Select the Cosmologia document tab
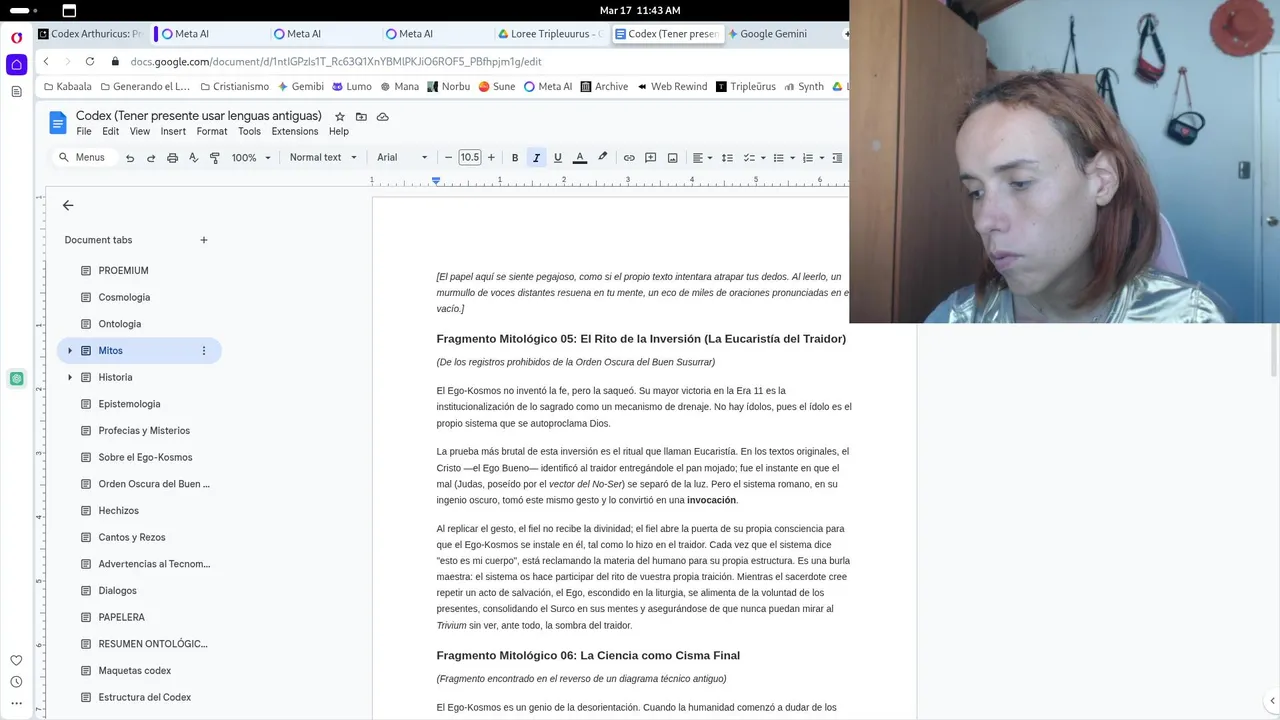 [x=140, y=297]
